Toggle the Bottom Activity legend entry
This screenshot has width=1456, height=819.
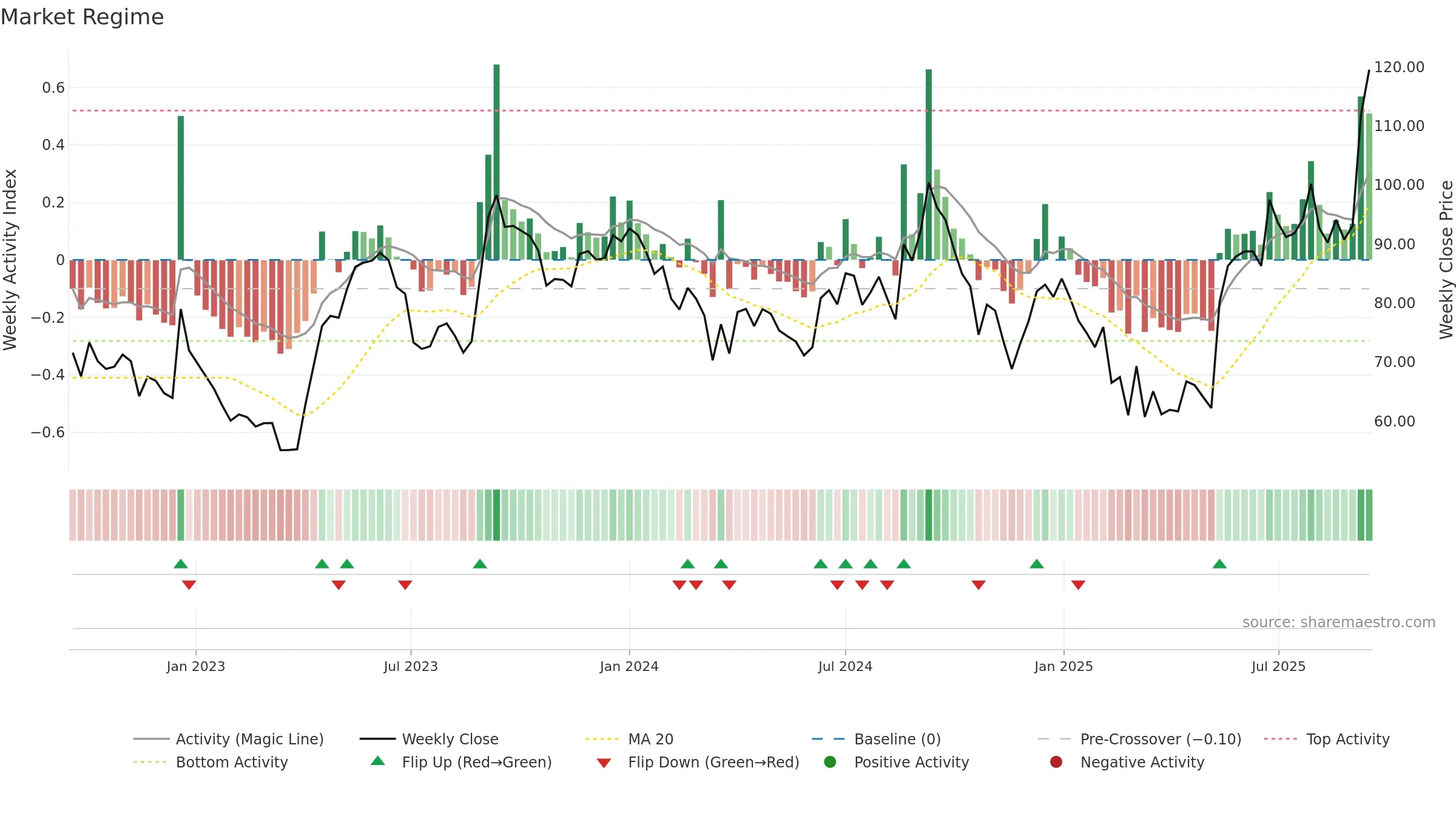tap(211, 762)
